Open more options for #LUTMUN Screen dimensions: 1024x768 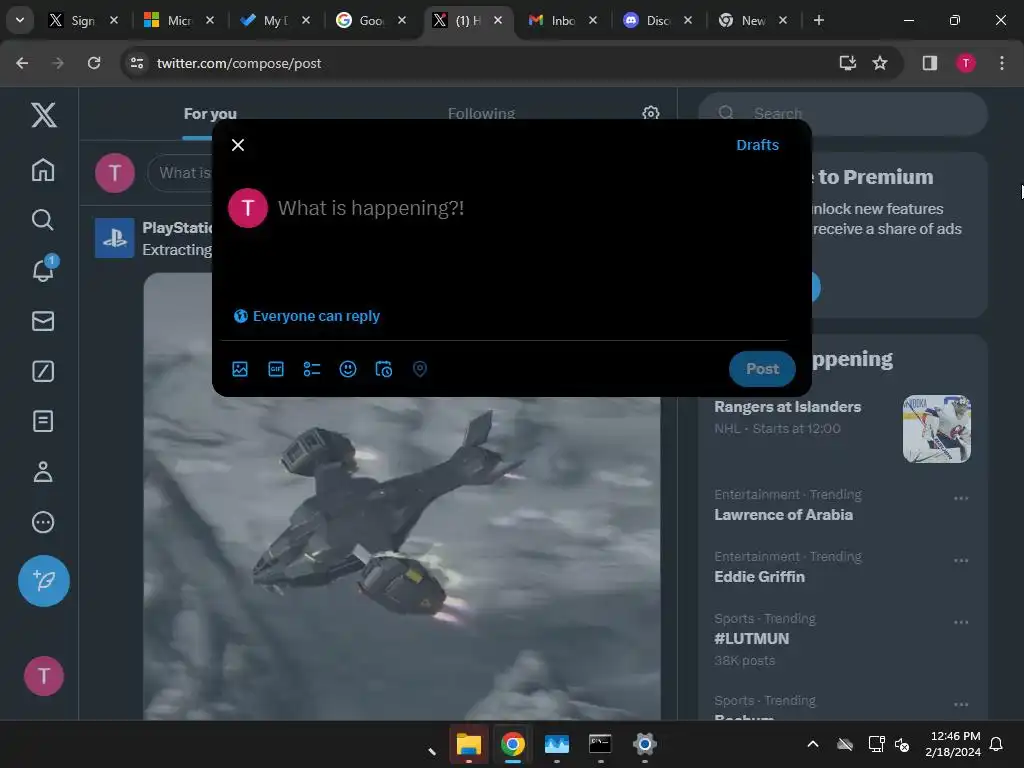pyautogui.click(x=961, y=622)
